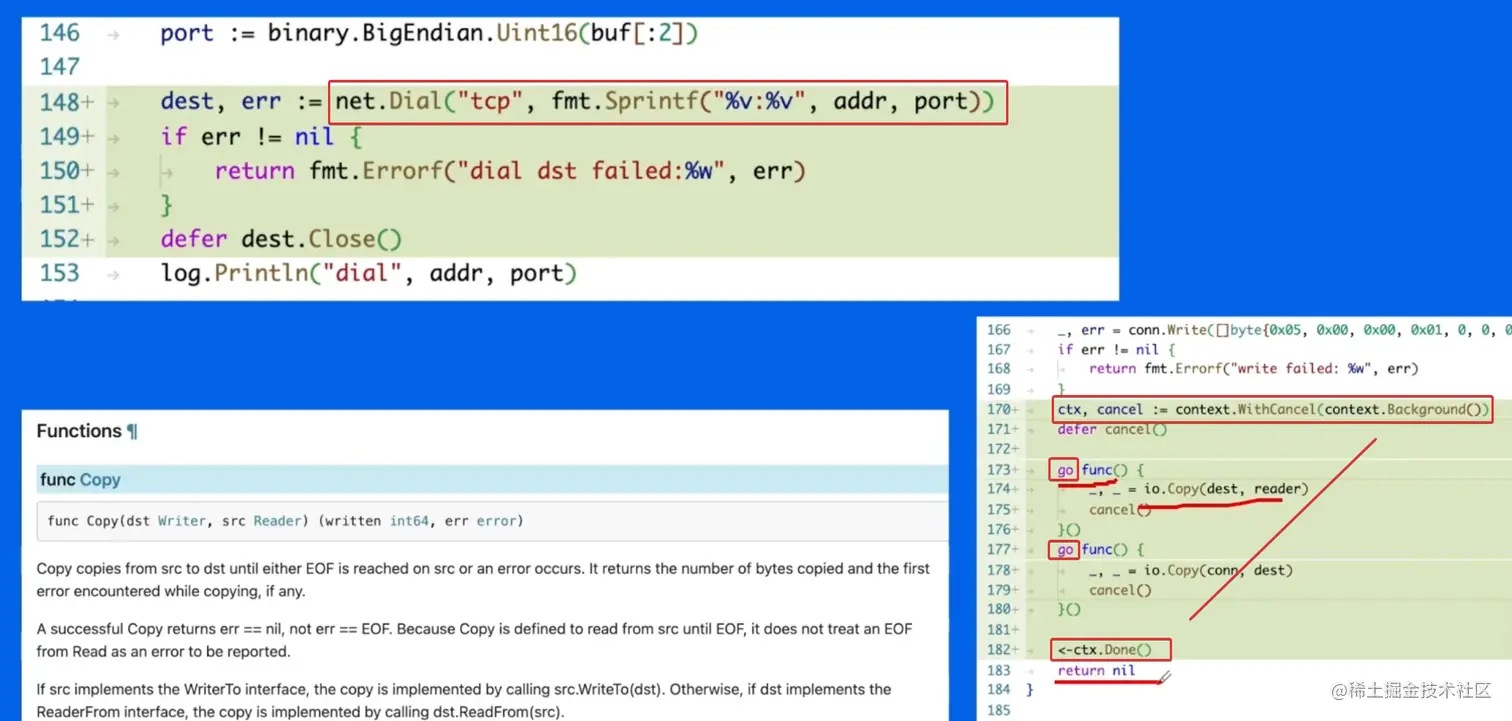Click the io.Copy(conn, dest) line
1512x721 pixels.
pos(1190,570)
